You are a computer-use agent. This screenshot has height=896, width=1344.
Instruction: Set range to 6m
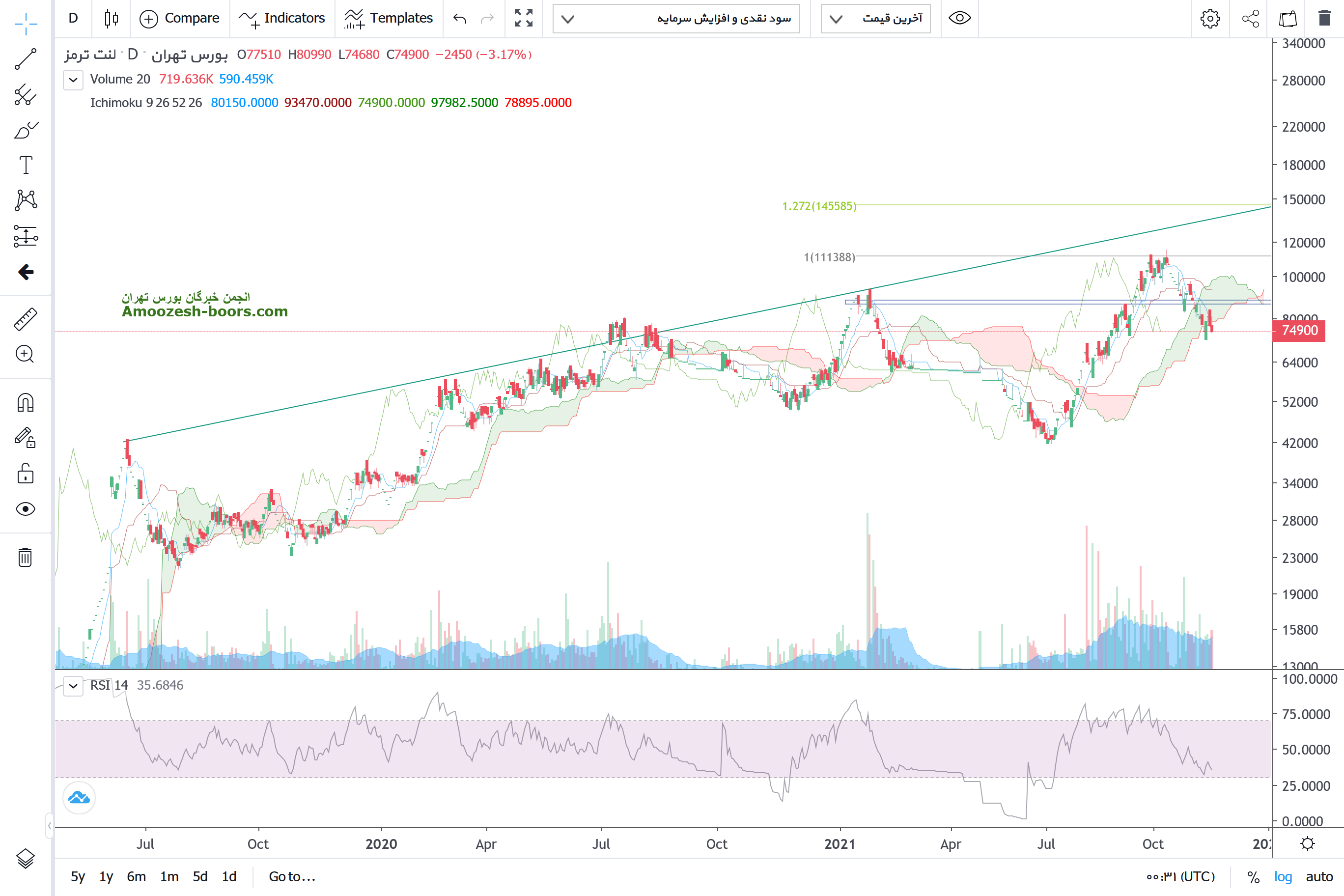[136, 876]
